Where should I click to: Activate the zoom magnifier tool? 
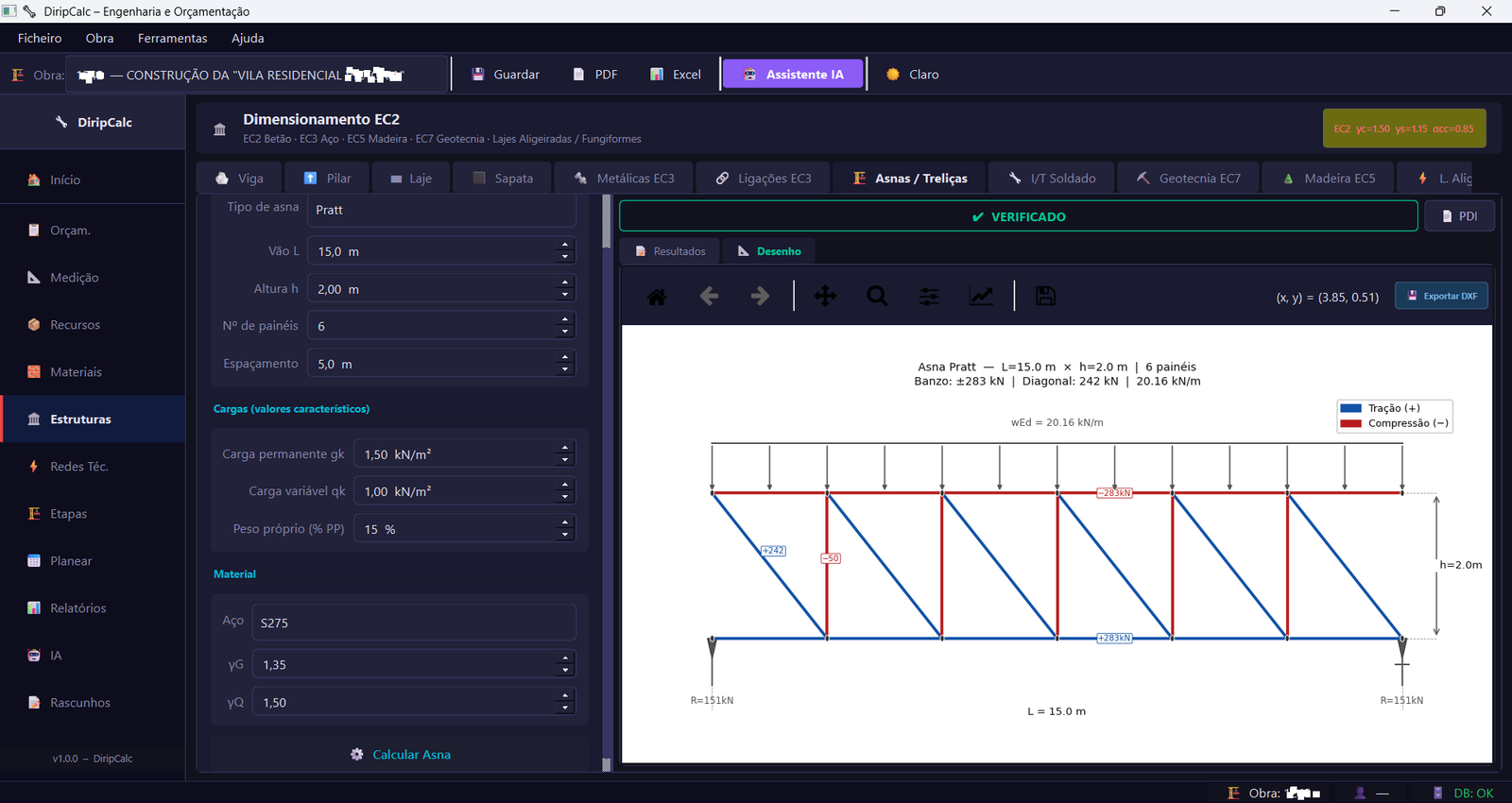pos(877,297)
